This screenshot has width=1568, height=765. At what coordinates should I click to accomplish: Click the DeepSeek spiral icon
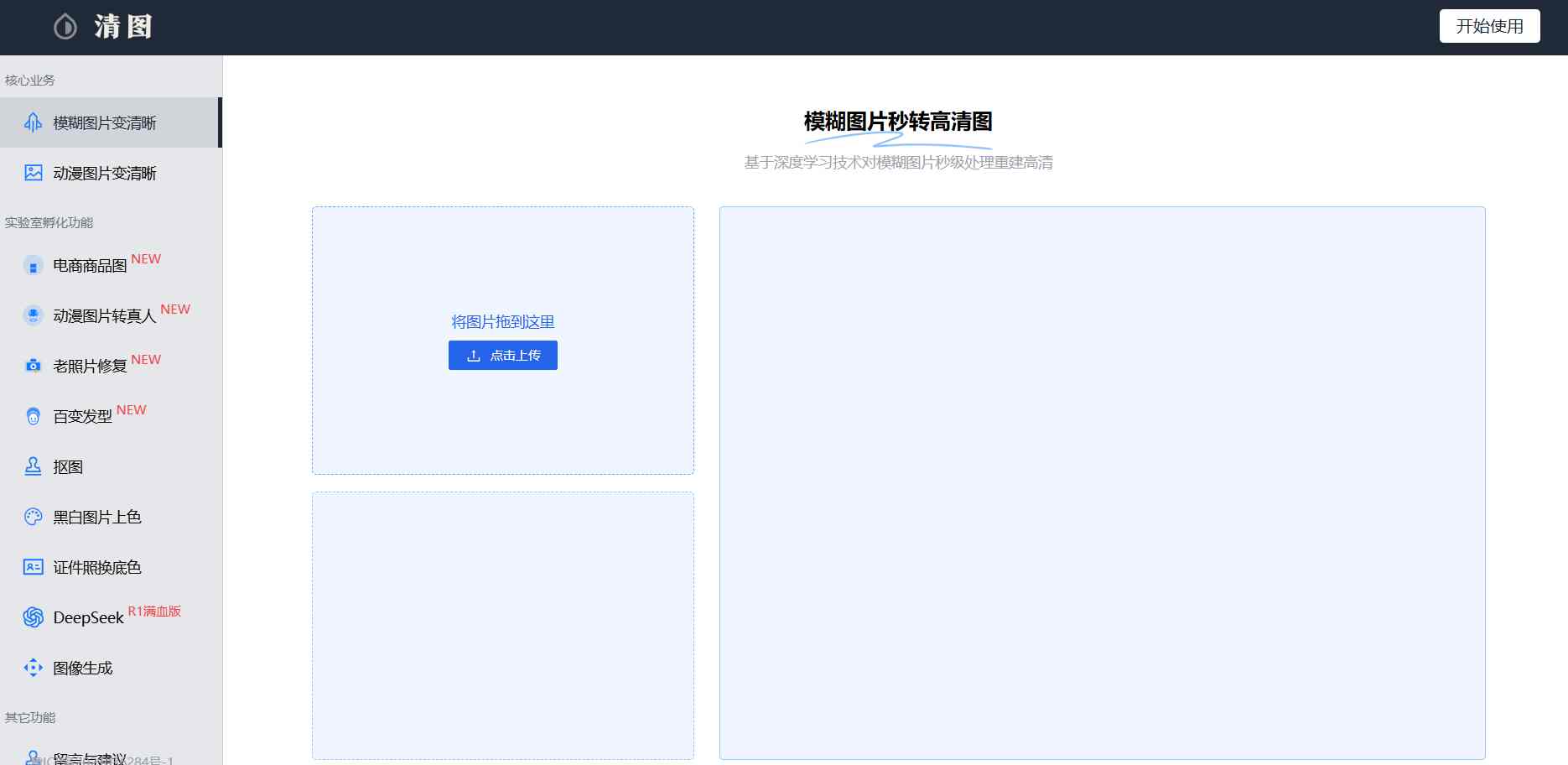click(x=32, y=617)
